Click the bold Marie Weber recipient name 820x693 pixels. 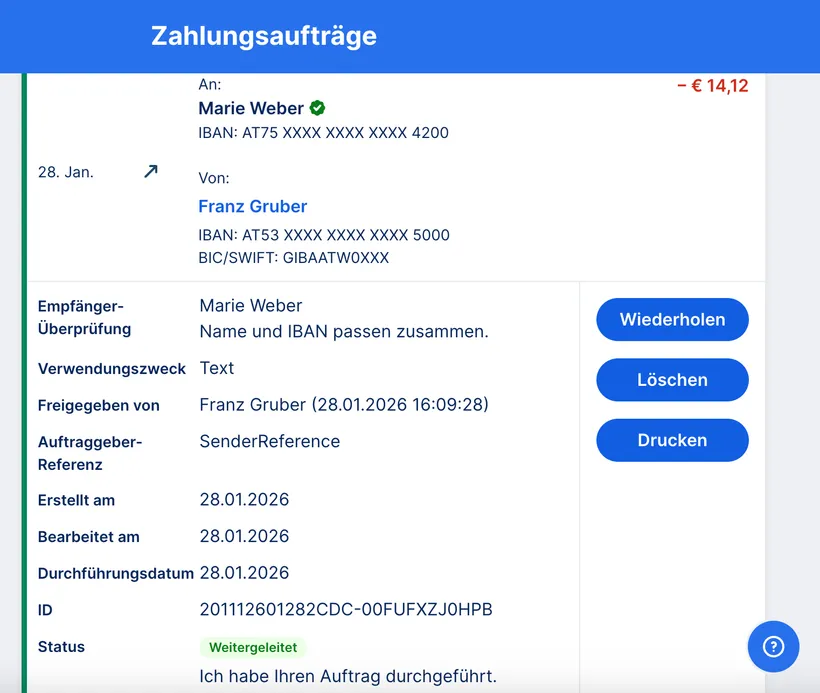tap(251, 108)
